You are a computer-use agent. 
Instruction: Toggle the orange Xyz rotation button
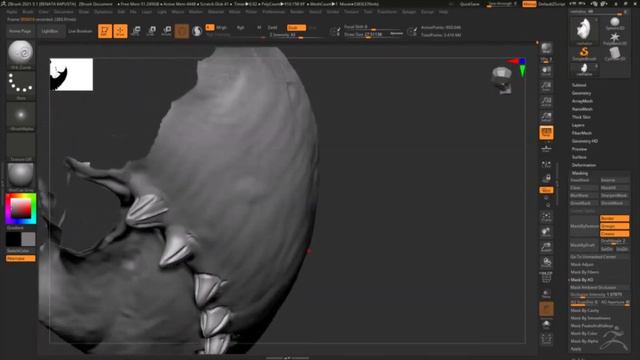click(x=546, y=190)
